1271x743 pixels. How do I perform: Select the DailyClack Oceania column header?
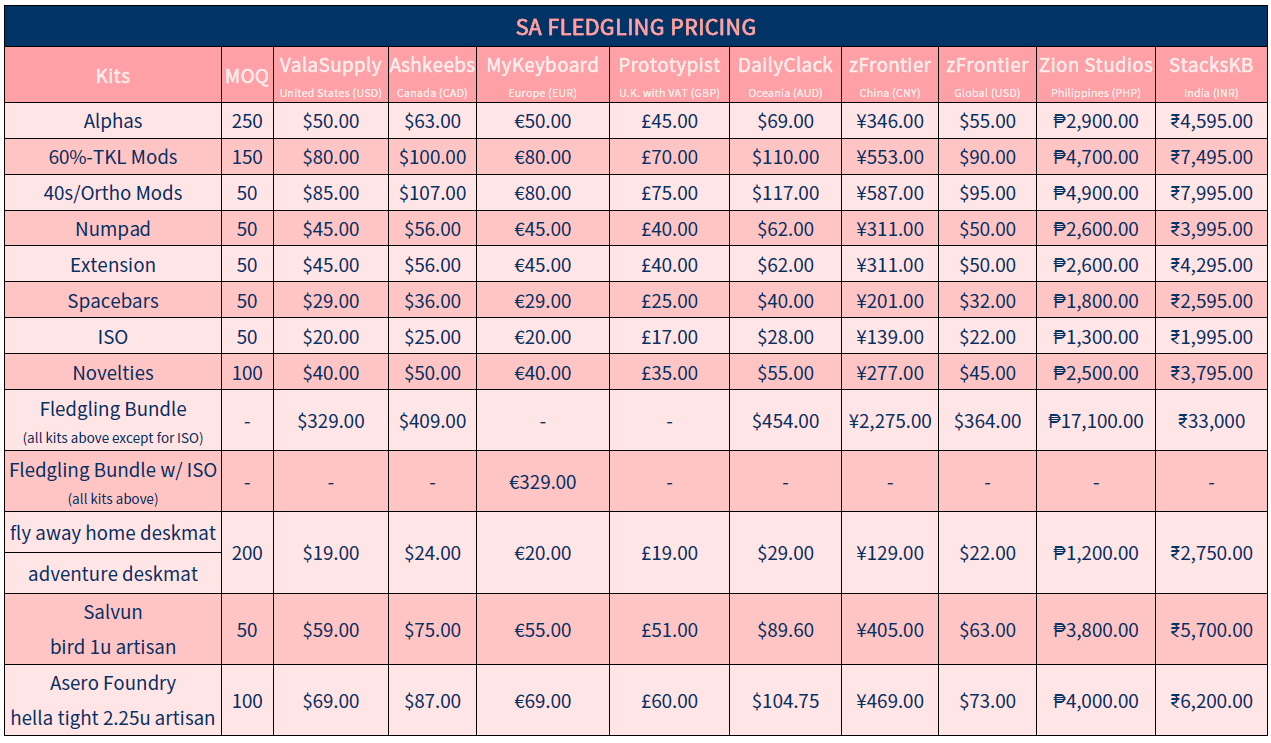point(785,75)
